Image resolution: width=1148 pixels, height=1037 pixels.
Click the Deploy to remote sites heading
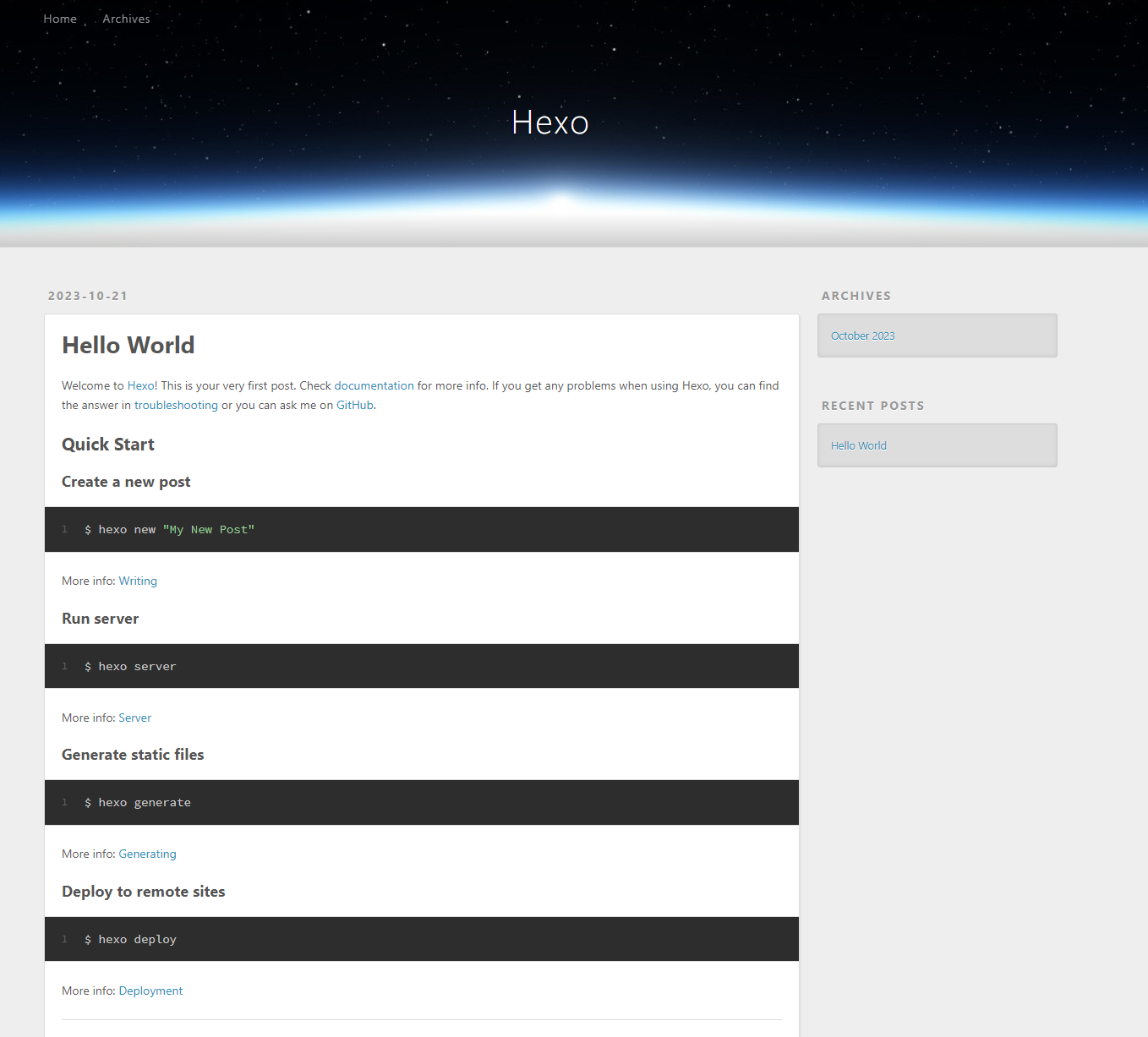pos(144,892)
